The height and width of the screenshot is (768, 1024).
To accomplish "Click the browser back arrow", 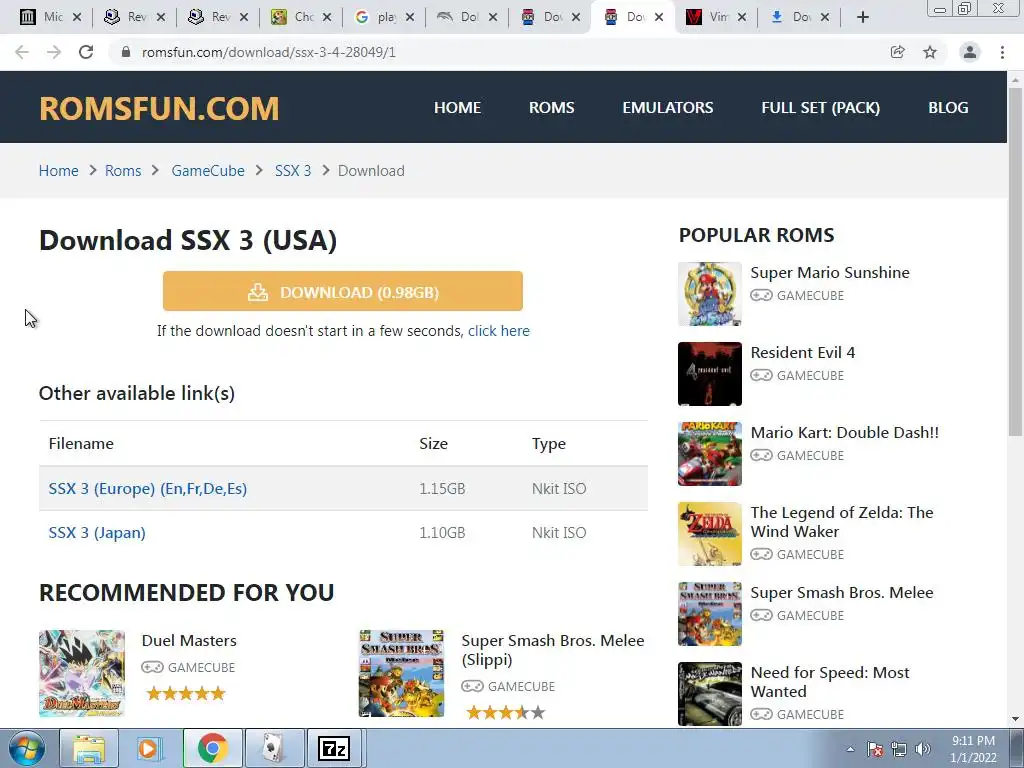I will [22, 52].
